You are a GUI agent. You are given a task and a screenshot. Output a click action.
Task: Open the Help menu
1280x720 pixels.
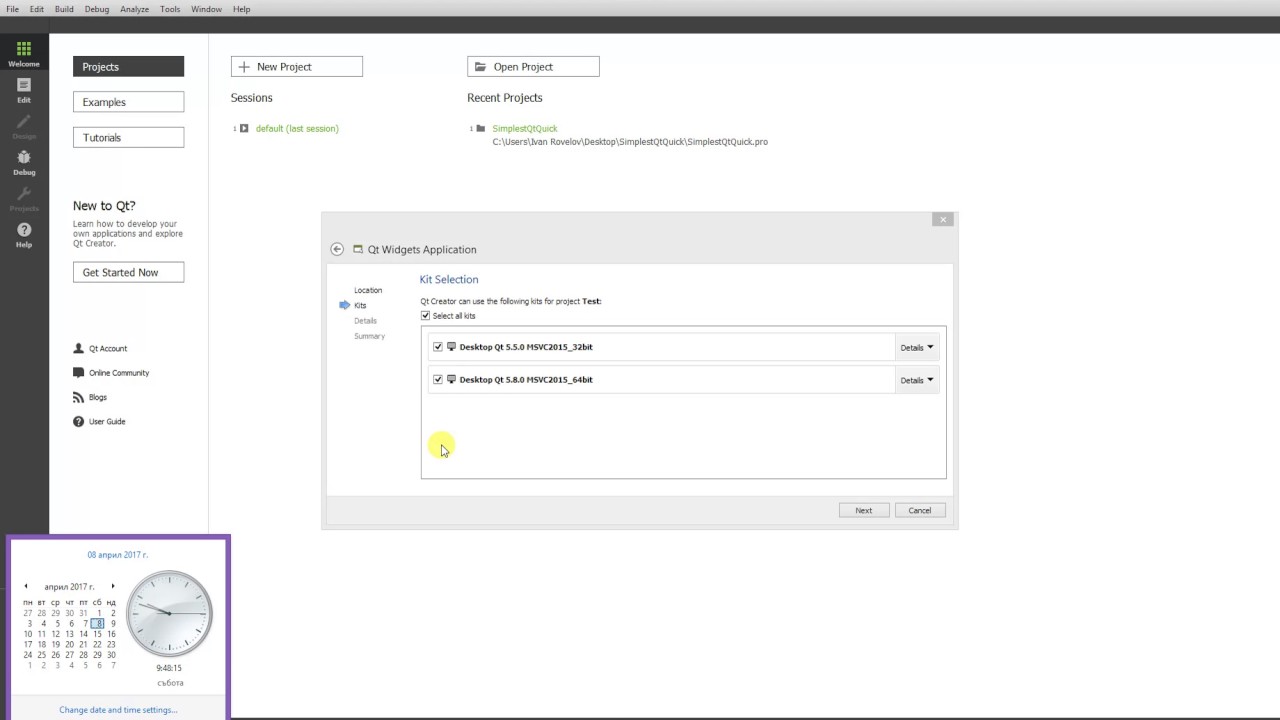click(x=241, y=9)
